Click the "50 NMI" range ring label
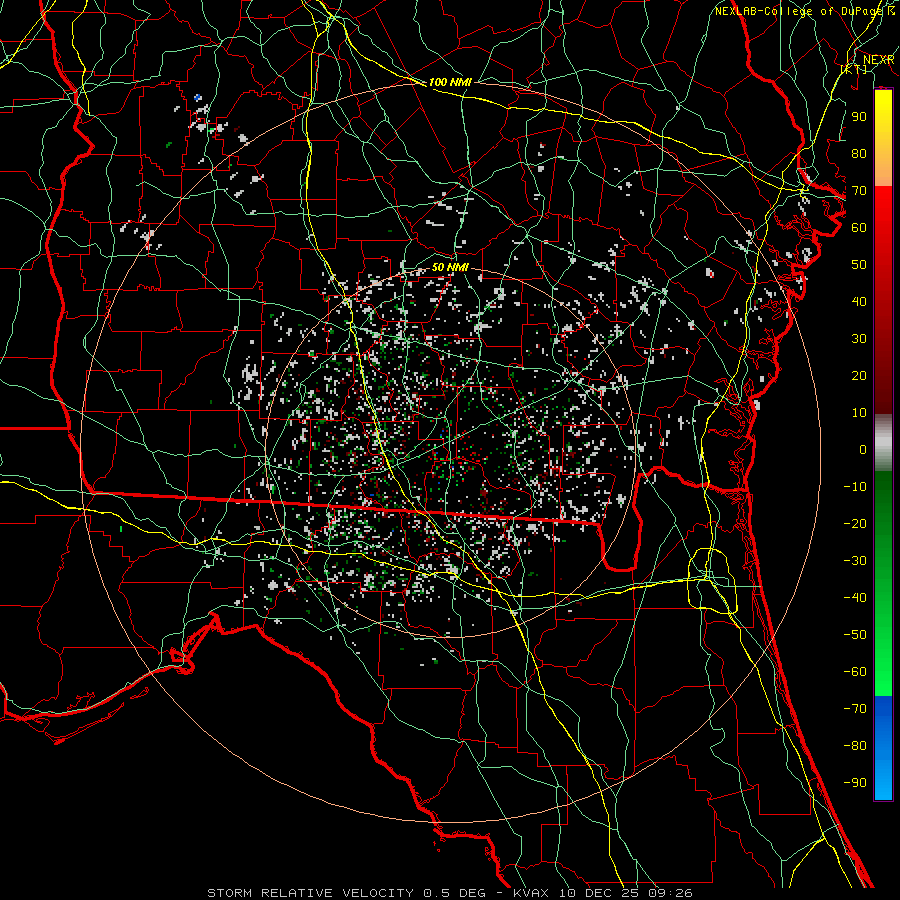 click(x=450, y=267)
